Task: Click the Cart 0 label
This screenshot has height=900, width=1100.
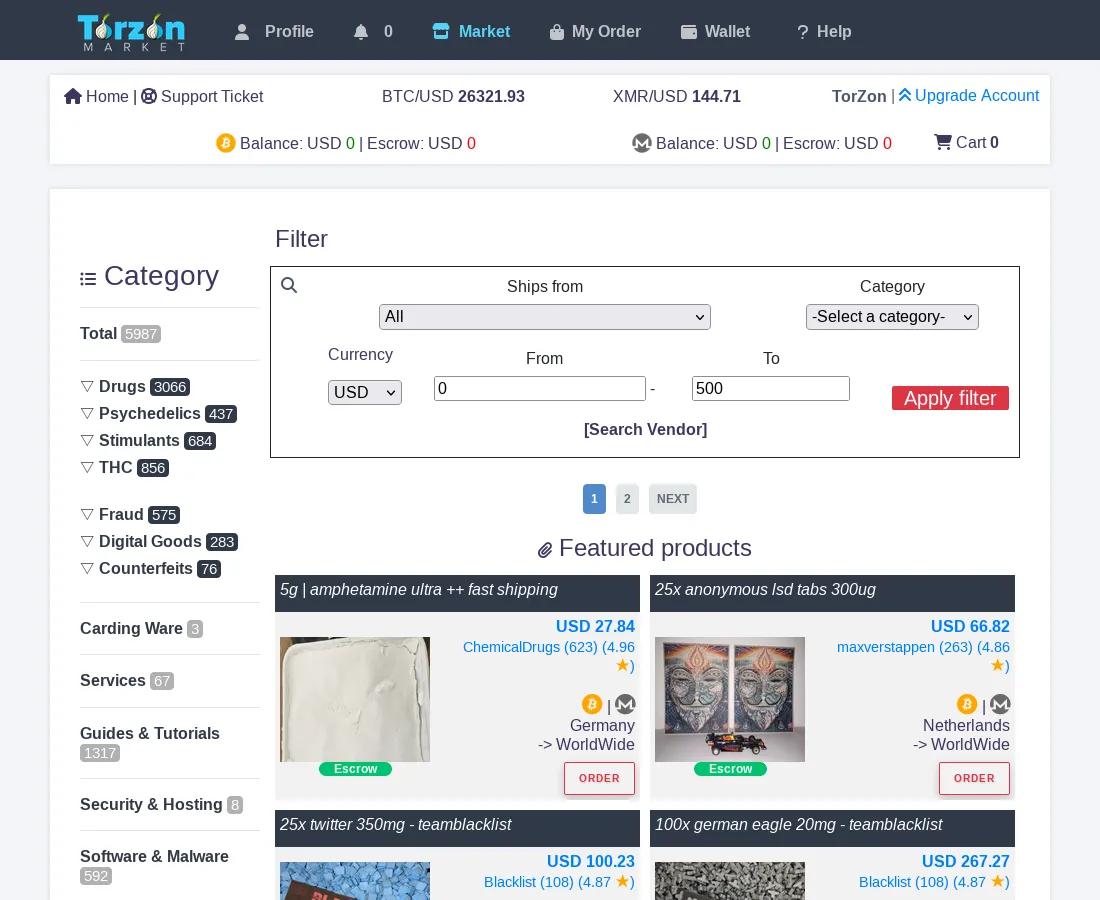Action: coord(977,142)
